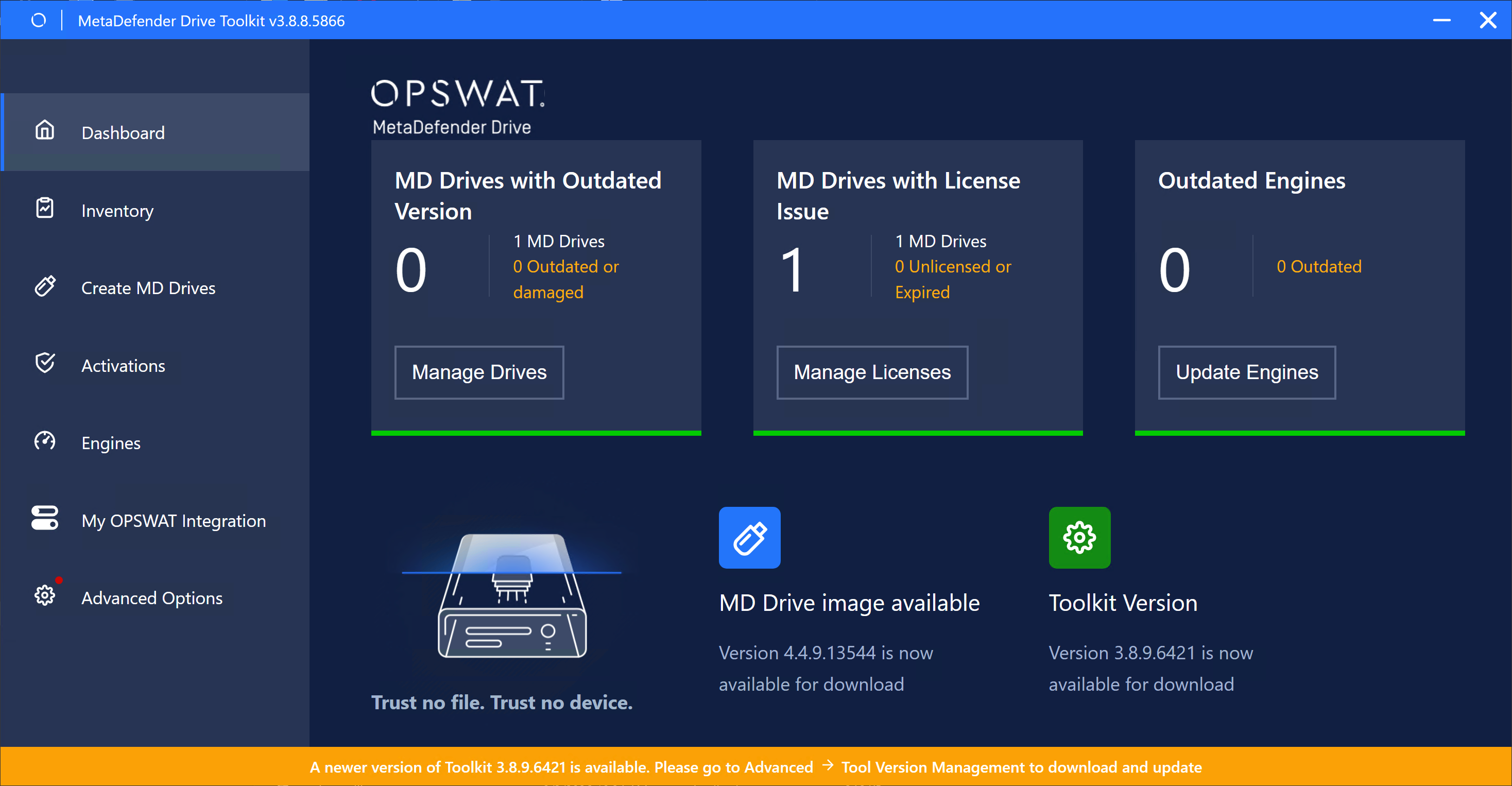This screenshot has width=1512, height=786.
Task: Click the circular logo icon in title bar
Action: (x=39, y=21)
